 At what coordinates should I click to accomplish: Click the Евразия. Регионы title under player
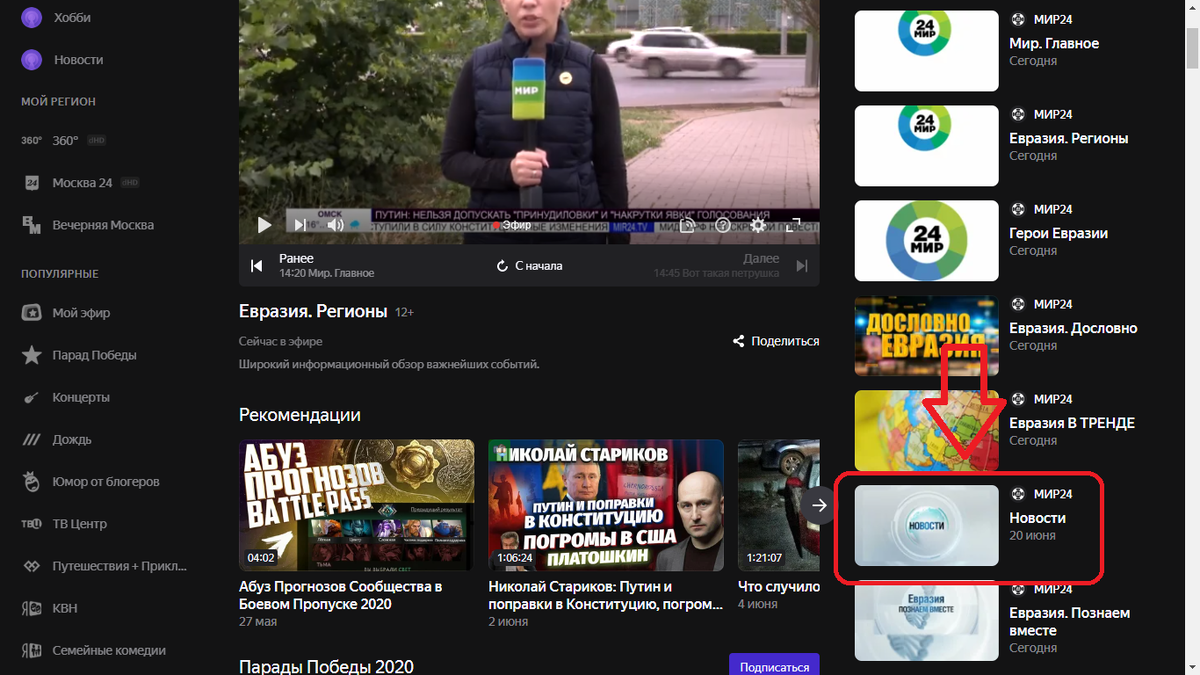[313, 311]
